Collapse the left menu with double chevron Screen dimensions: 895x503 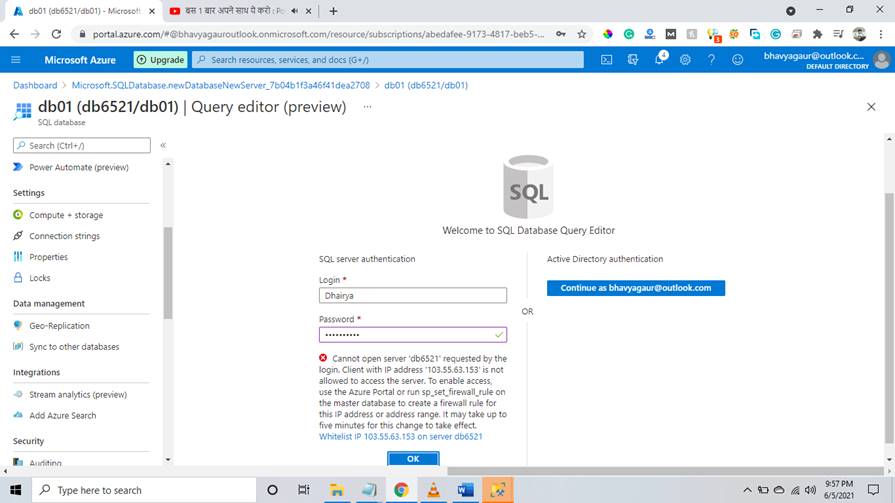click(x=163, y=145)
